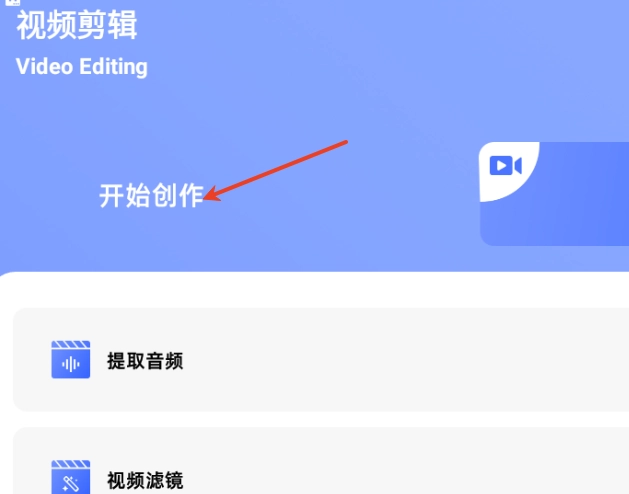The height and width of the screenshot is (494, 629).
Task: Click the video camera icon on the card
Action: (505, 165)
